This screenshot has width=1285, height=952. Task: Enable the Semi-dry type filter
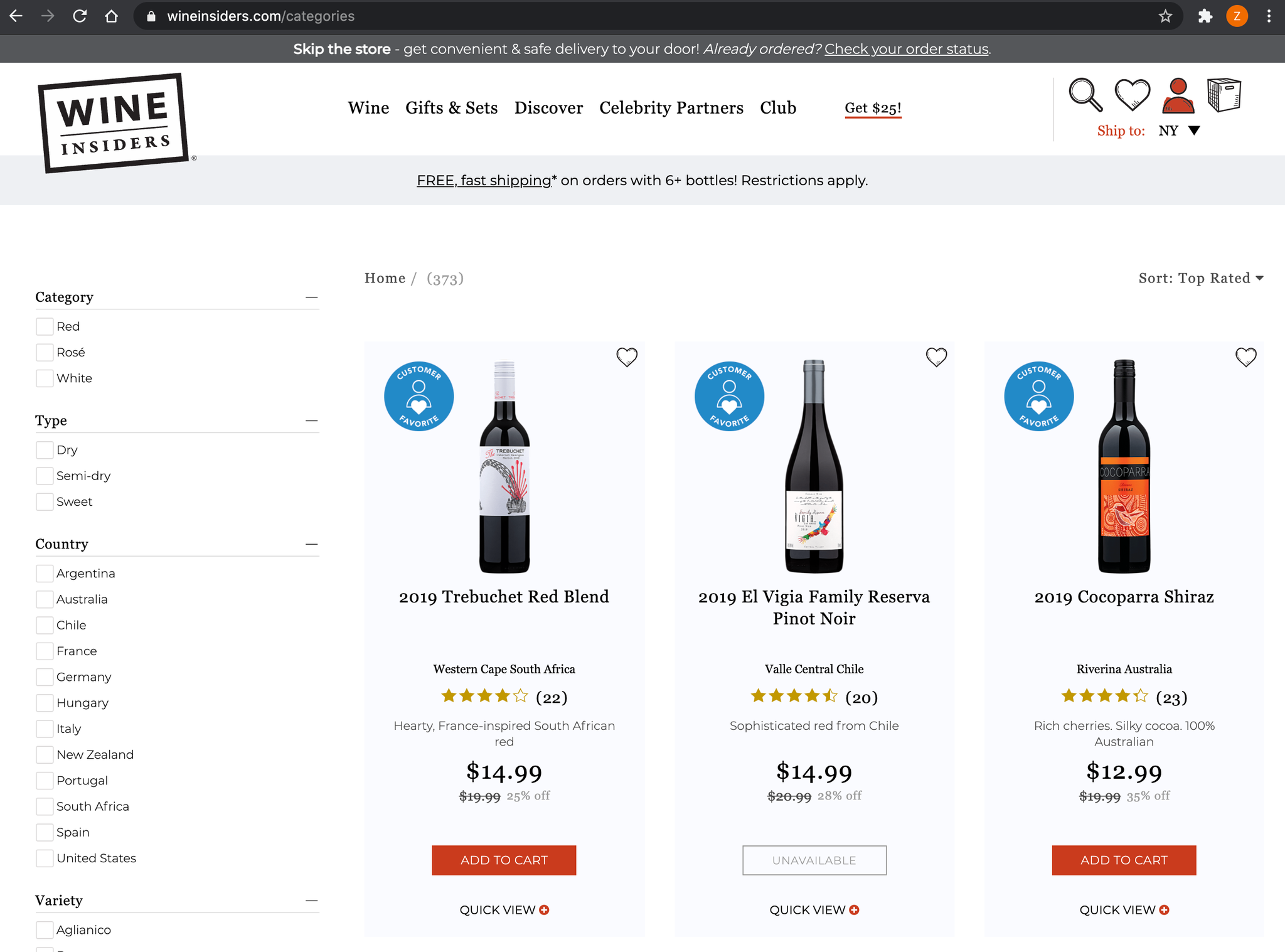point(45,476)
